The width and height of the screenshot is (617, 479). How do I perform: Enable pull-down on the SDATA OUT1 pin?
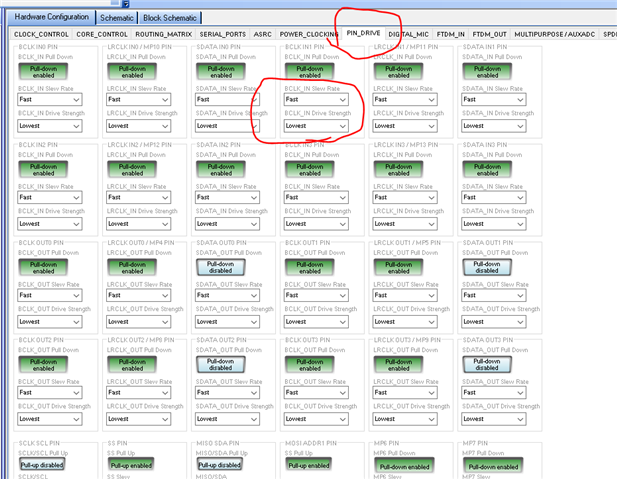[x=487, y=267]
